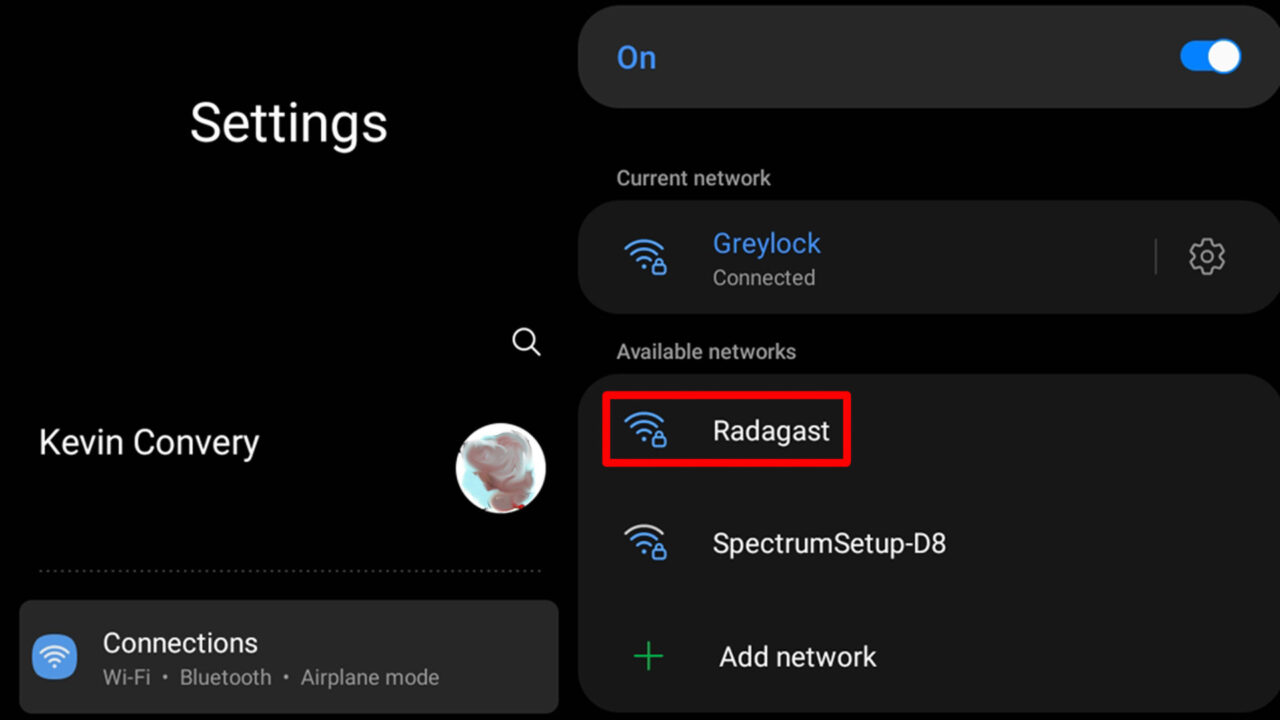Click the green plus icon for Add network
The height and width of the screenshot is (720, 1280).
[x=647, y=656]
